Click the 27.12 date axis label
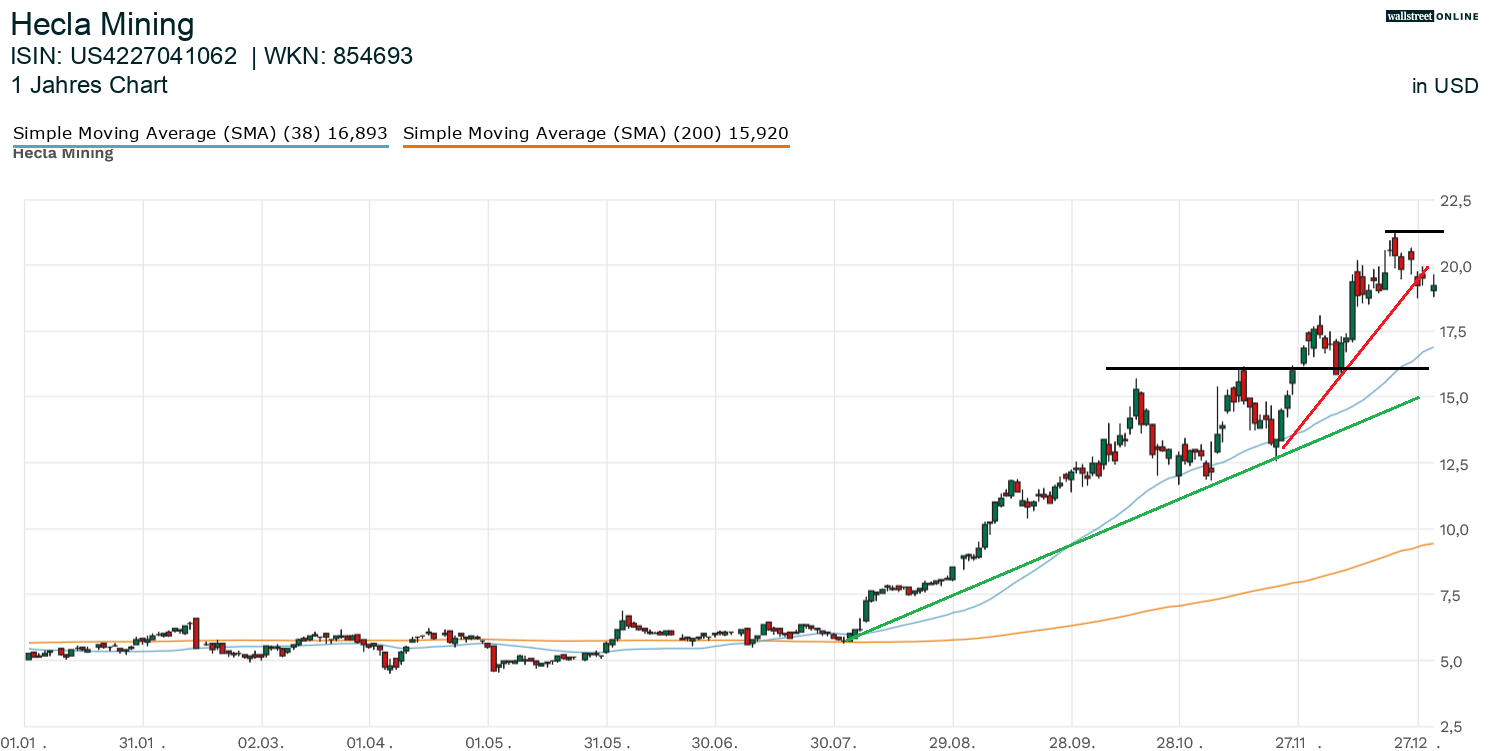 coord(1419,744)
